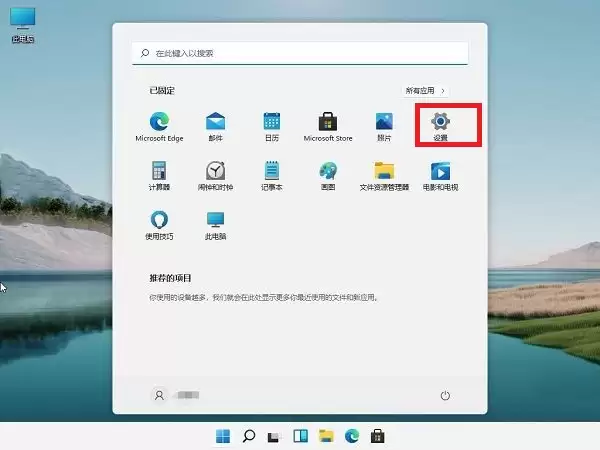Open the user account profile button

176,395
